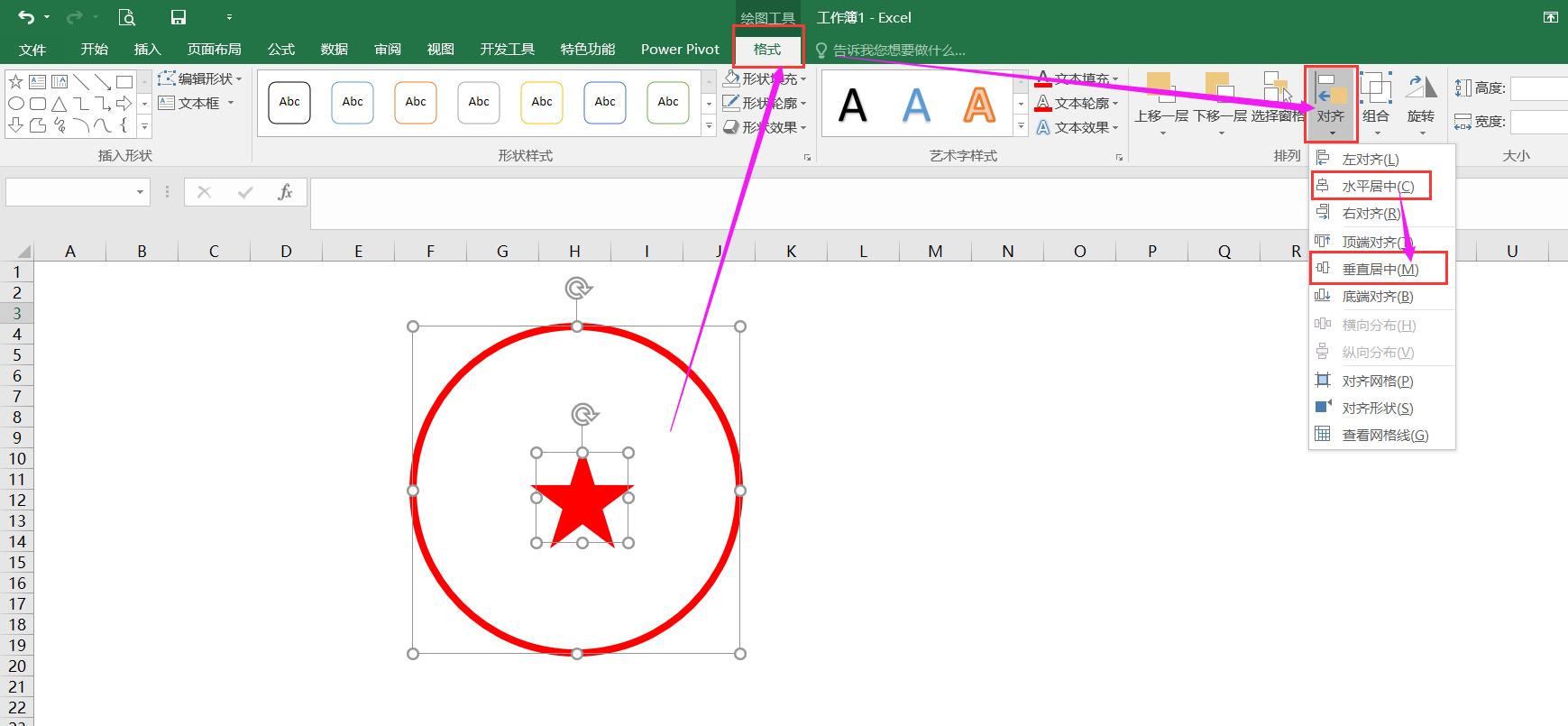The width and height of the screenshot is (1568, 726).
Task: Toggle 查看网格线 view gridlines option
Action: (1381, 435)
